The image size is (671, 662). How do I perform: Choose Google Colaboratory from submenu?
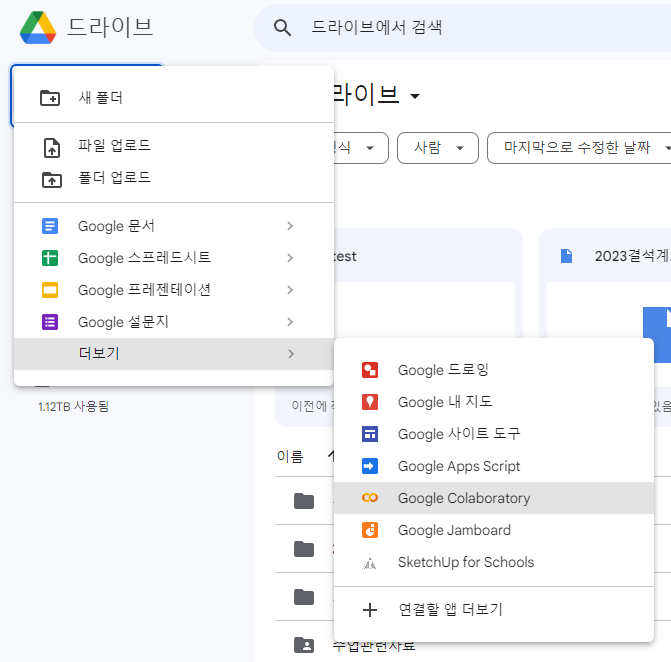click(494, 498)
